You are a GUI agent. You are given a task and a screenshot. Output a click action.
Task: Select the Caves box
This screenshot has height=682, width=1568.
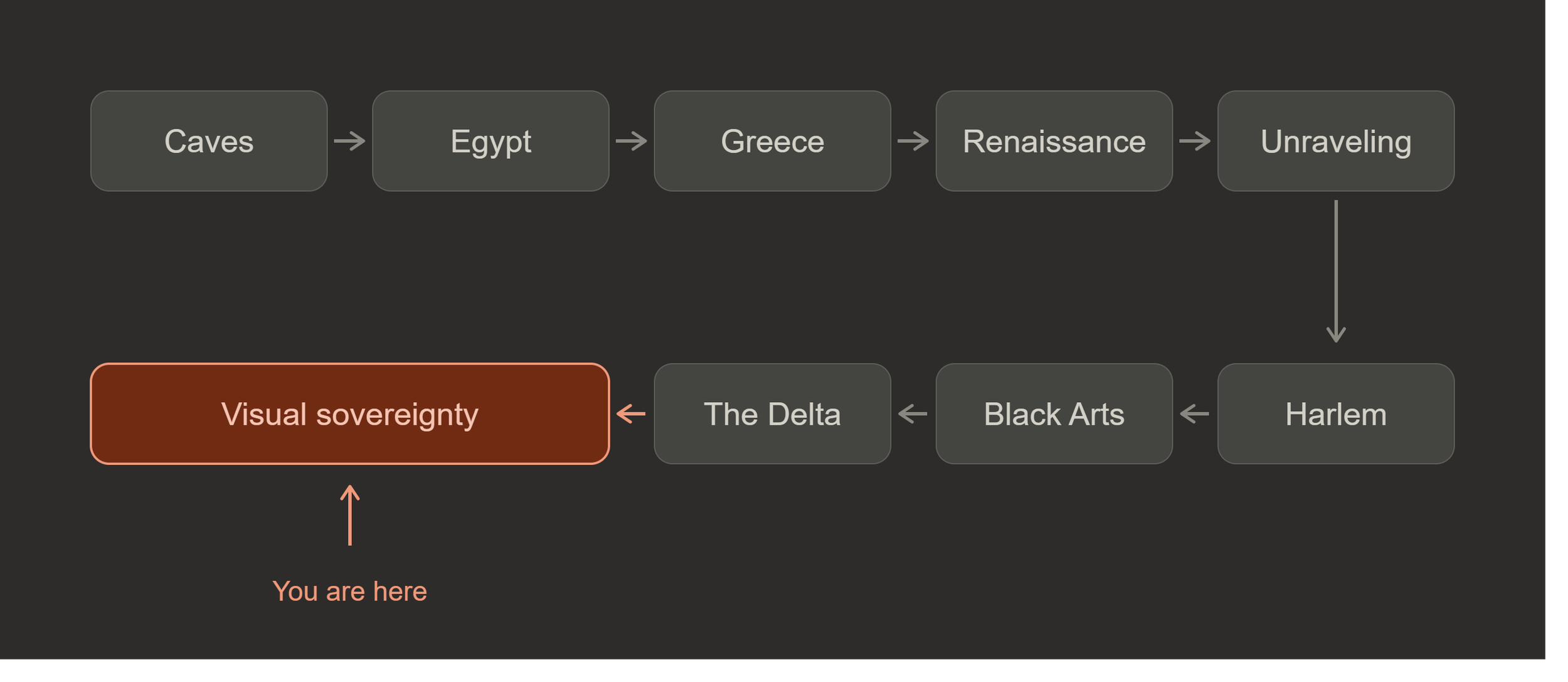(209, 141)
